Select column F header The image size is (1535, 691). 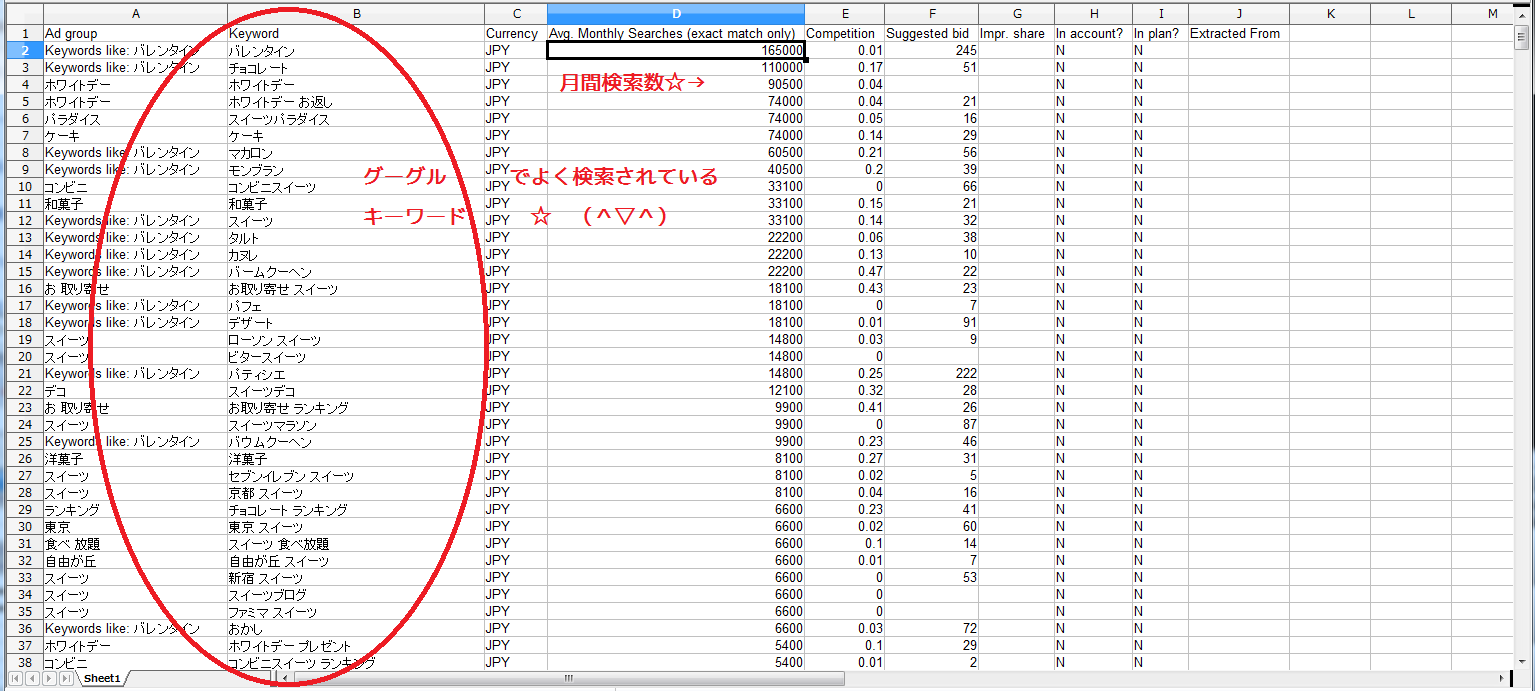pyautogui.click(x=931, y=13)
